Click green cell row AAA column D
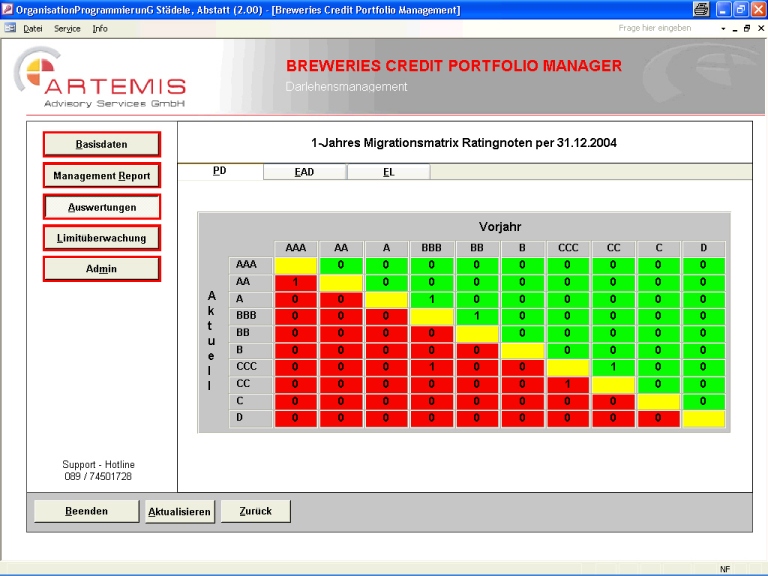 tap(703, 265)
